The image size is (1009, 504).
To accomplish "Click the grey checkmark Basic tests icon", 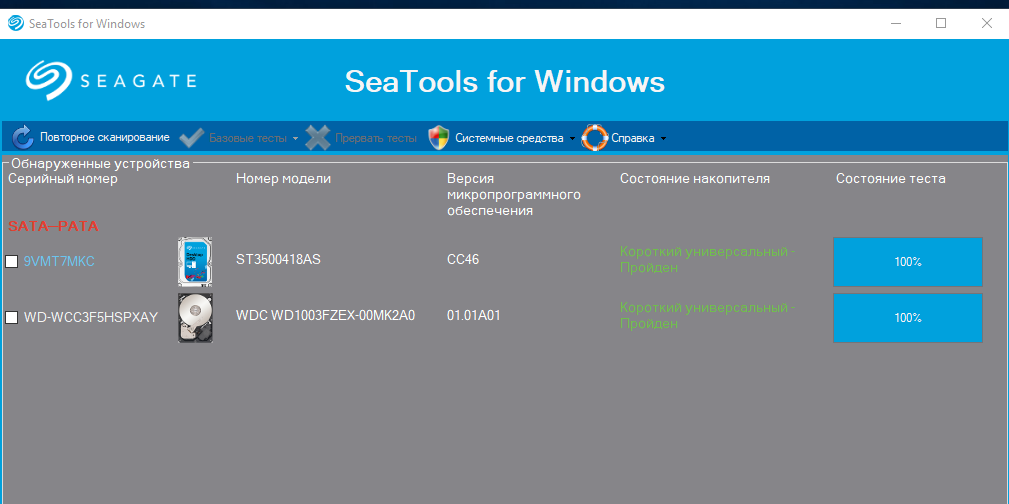I will coord(192,138).
